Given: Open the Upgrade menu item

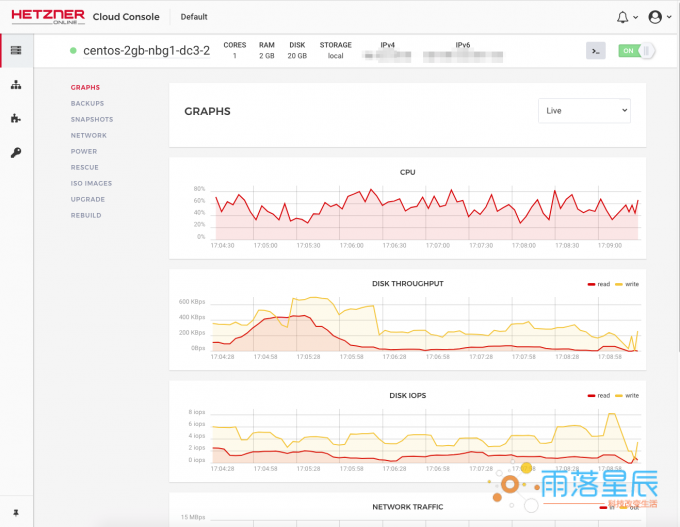Looking at the screenshot, I should pyautogui.click(x=88, y=200).
